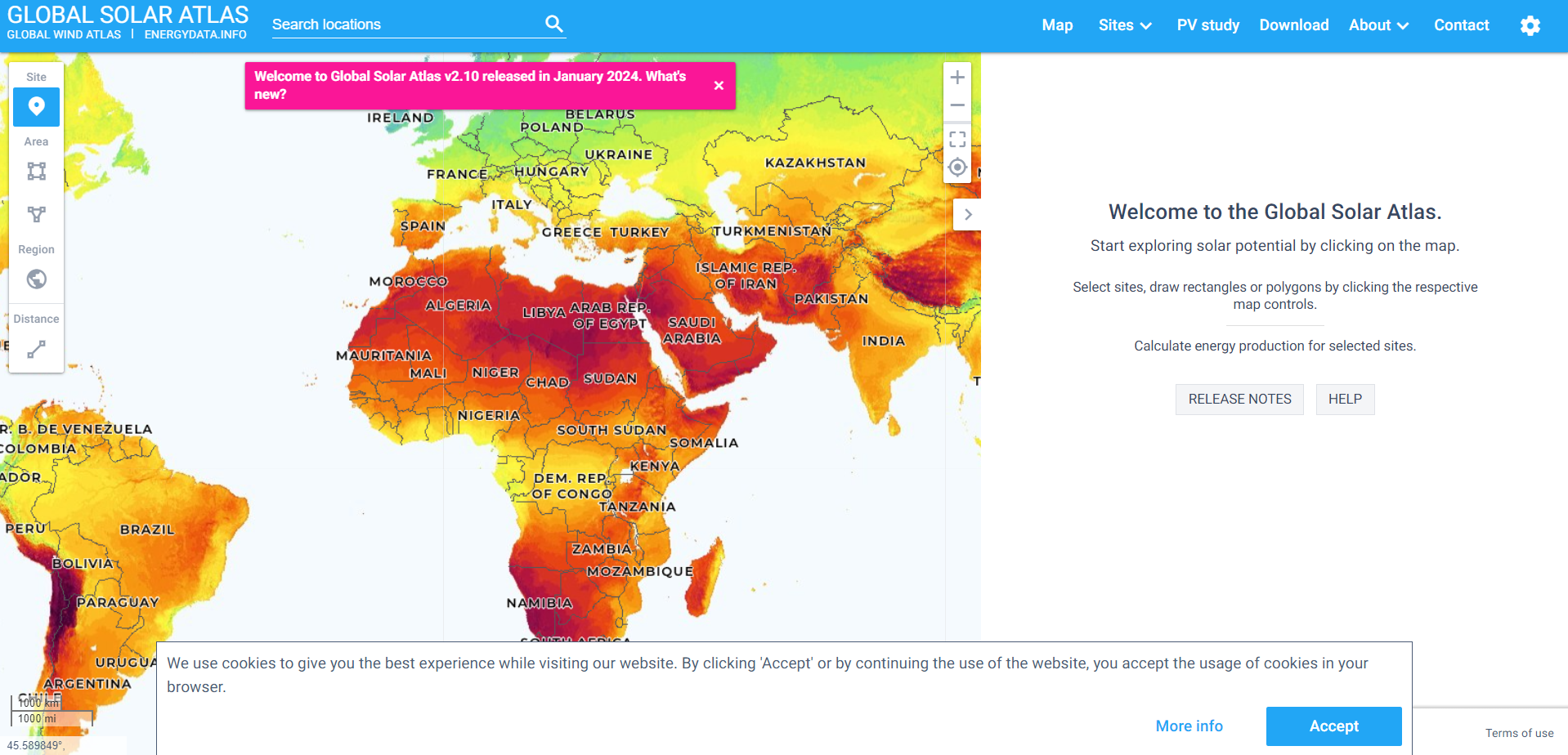
Task: Click the BOLIVIA label on map
Action: [83, 564]
